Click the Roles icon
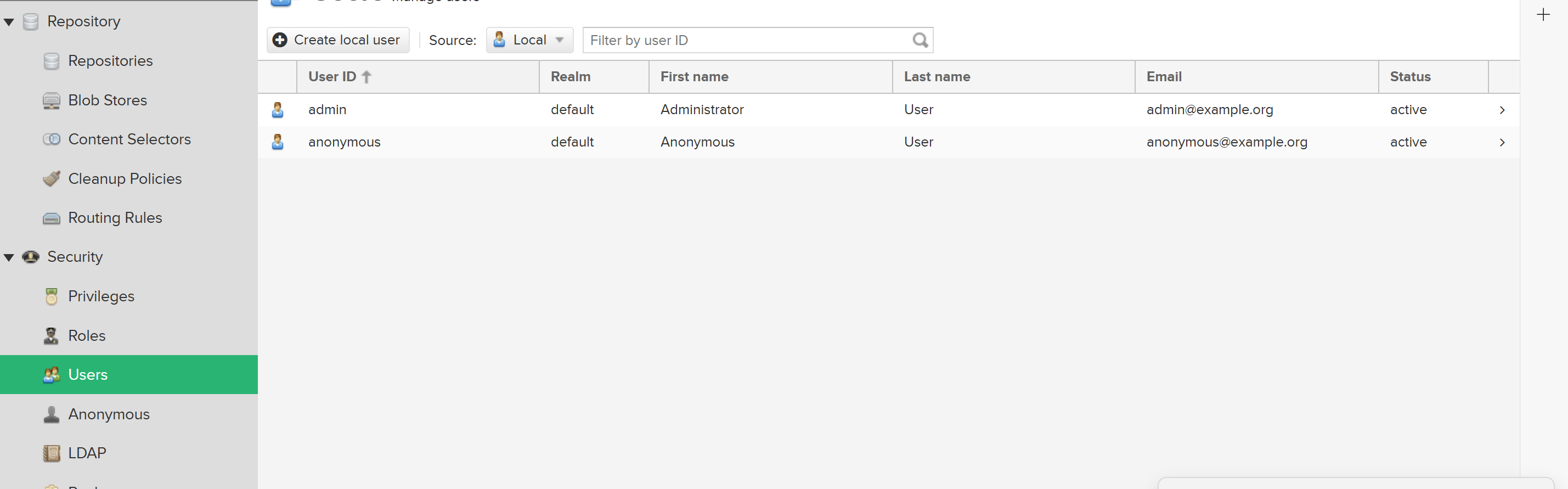Screen dimensions: 1568x489 click(x=52, y=336)
